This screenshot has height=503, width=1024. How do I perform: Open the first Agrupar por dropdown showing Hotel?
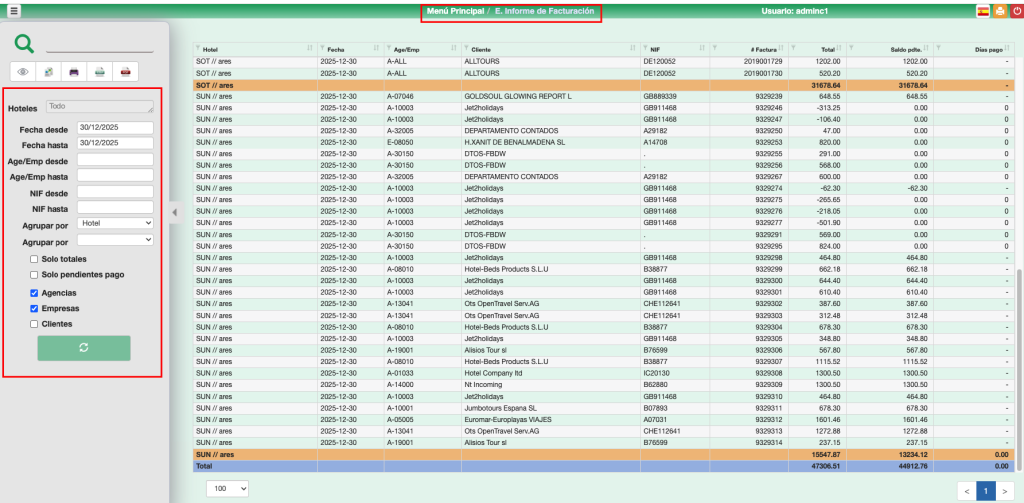pyautogui.click(x=115, y=223)
